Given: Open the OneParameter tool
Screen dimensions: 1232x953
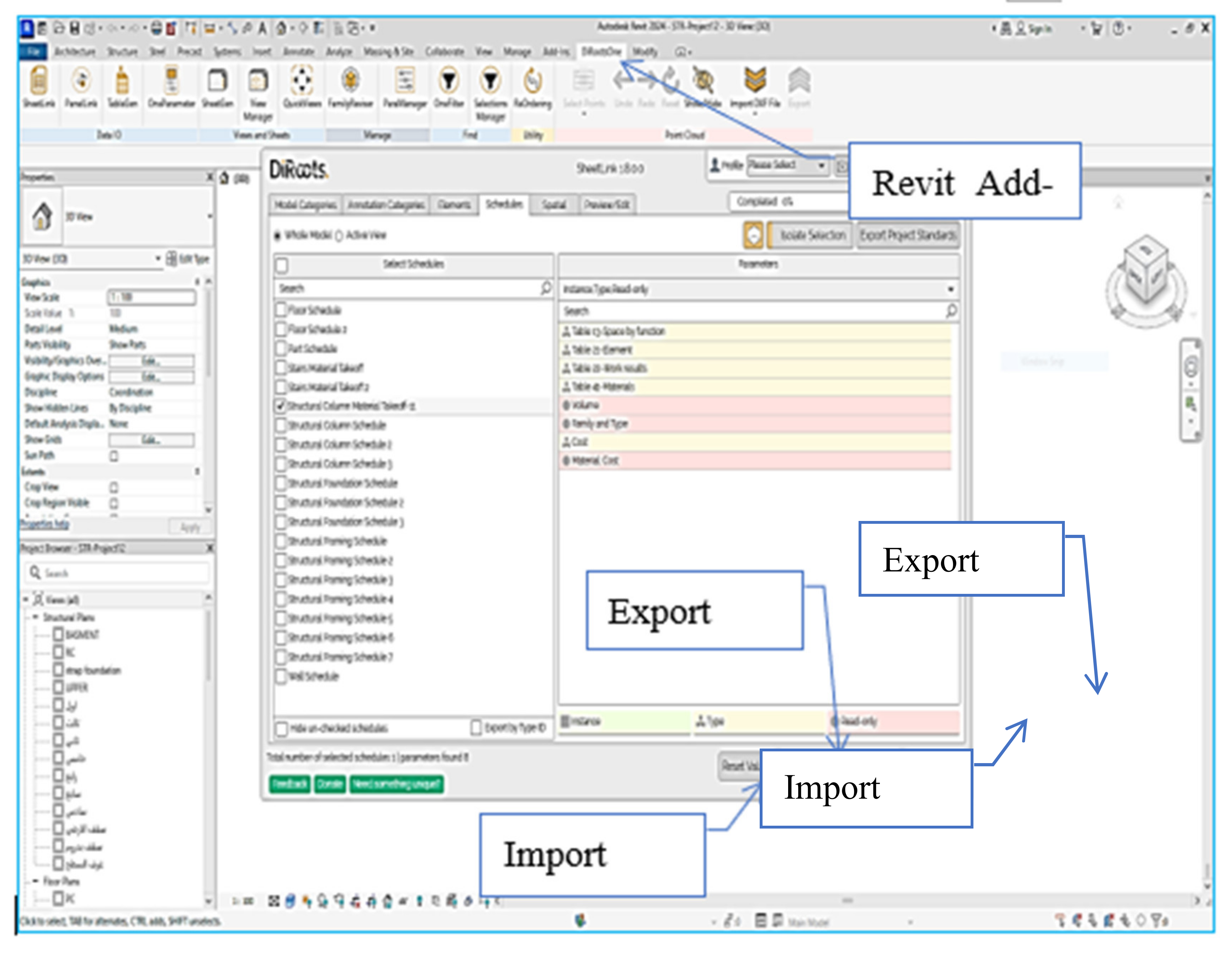Looking at the screenshot, I should [x=171, y=86].
